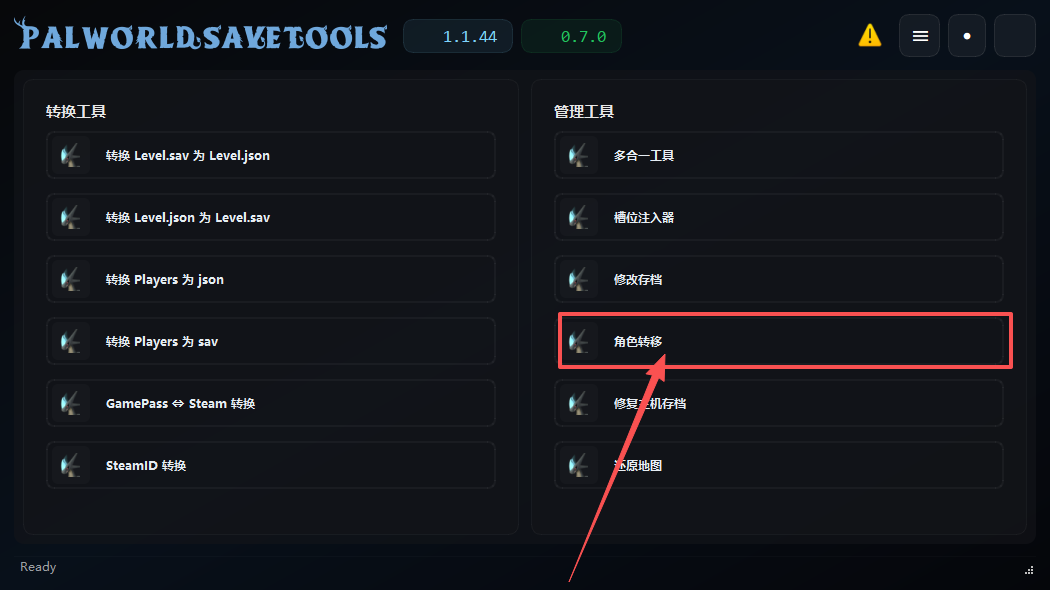Viewport: 1050px width, 590px height.
Task: Click the 转换工具 section heading
Action: (76, 111)
